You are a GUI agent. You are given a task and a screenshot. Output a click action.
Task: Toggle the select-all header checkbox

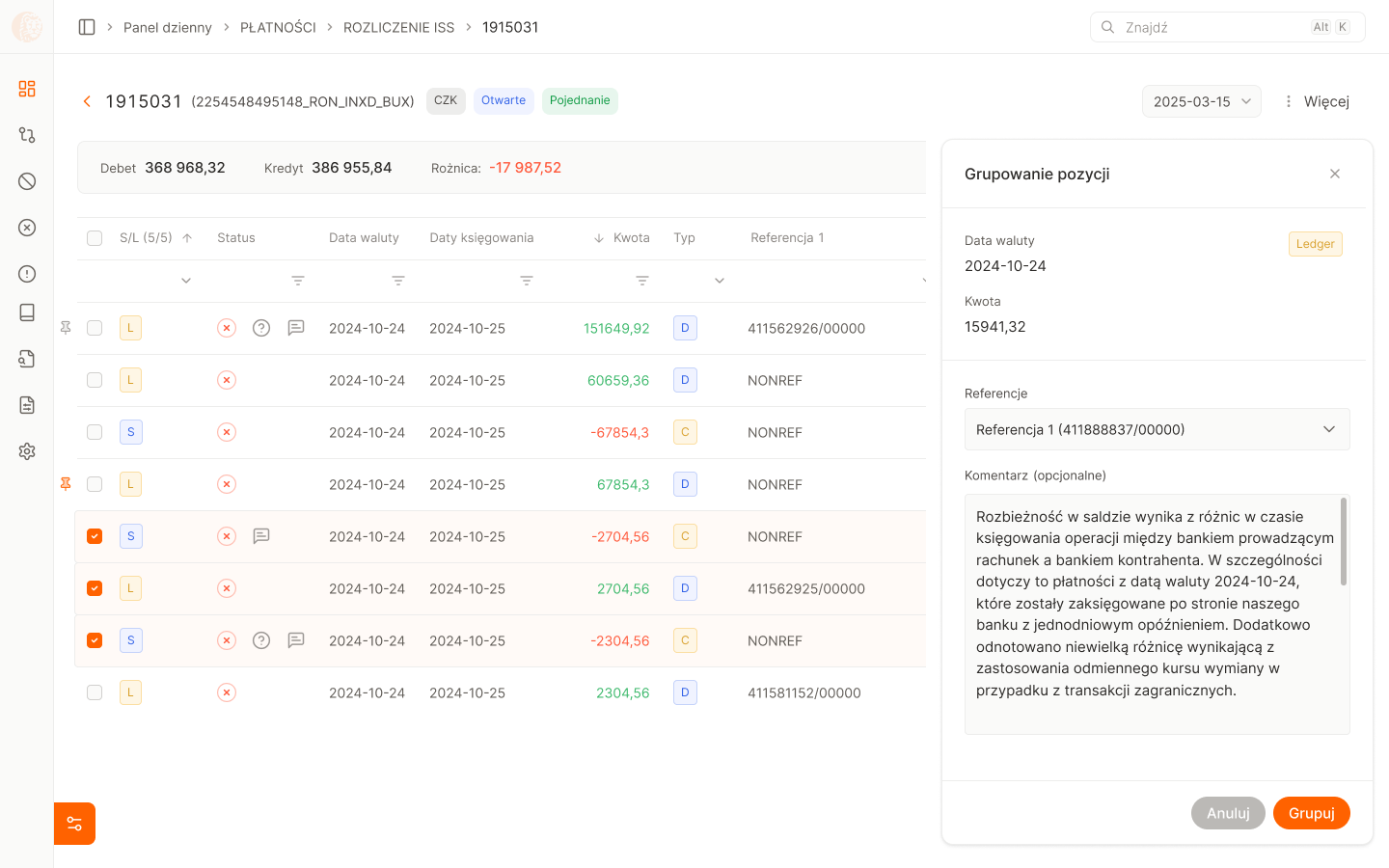tap(95, 238)
